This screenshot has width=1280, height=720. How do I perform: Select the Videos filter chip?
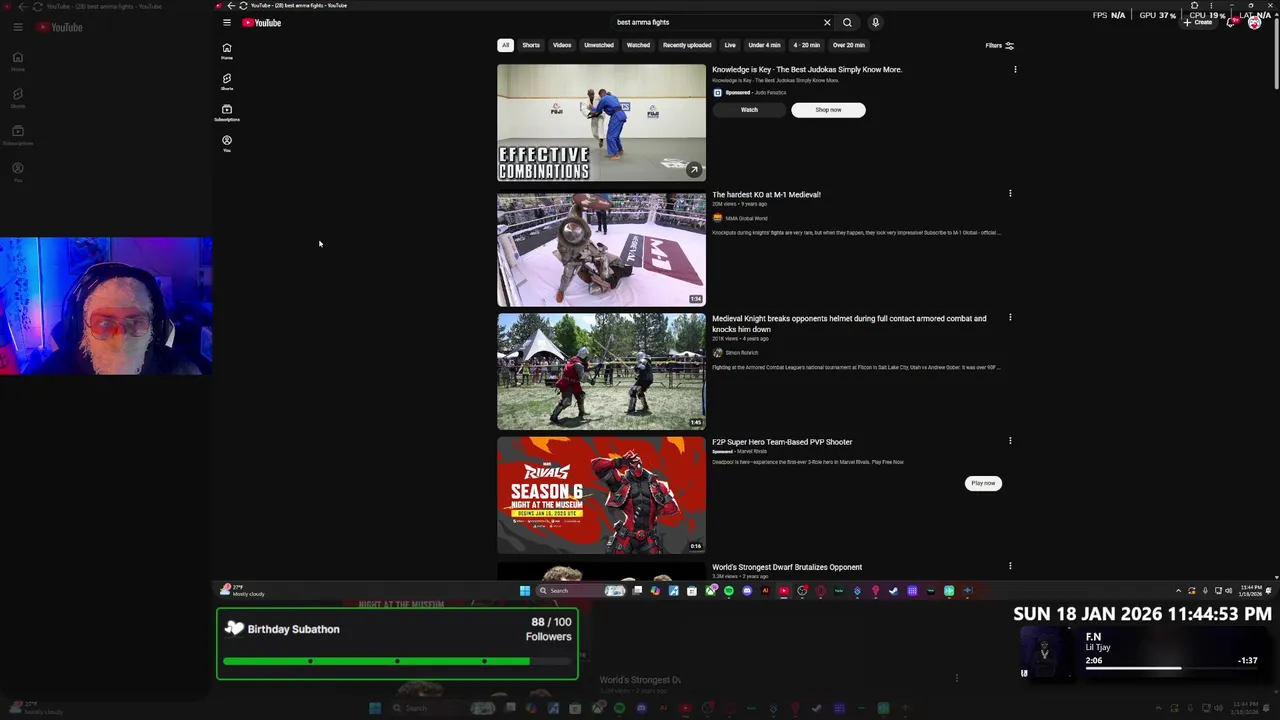click(x=562, y=45)
